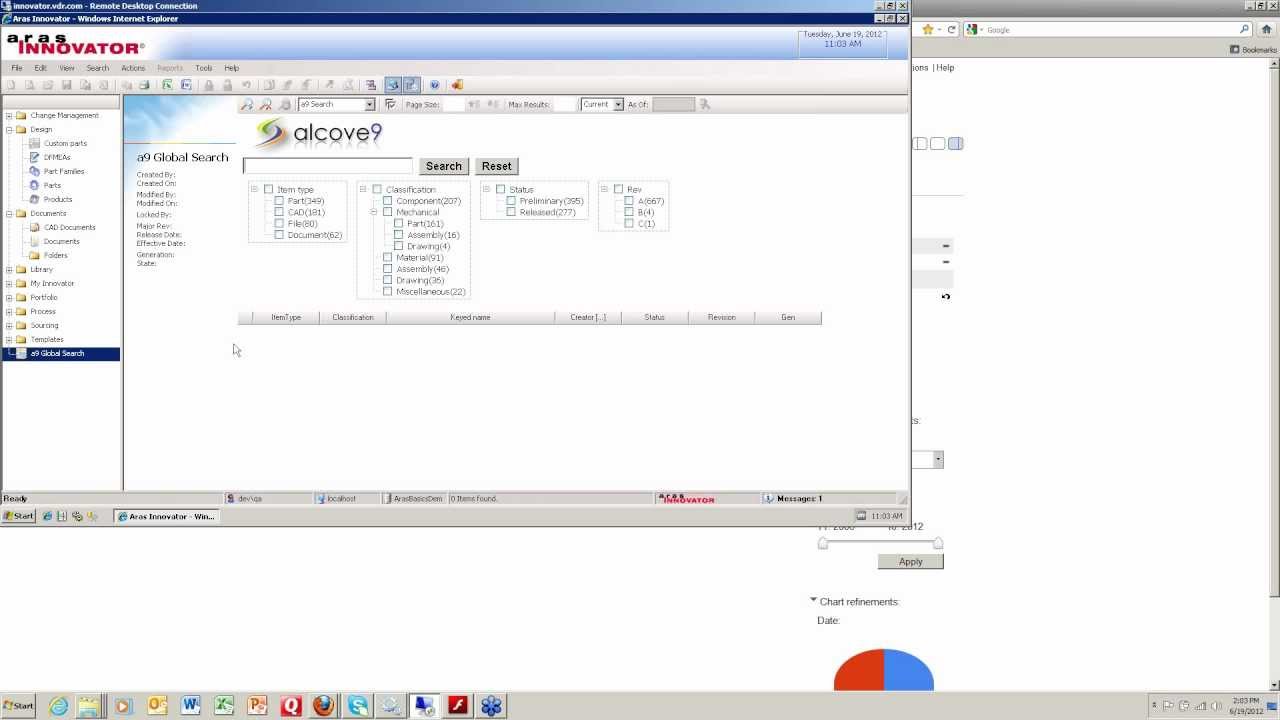Select Parts item in navigation tree
Screen dimensions: 1280x720
point(52,185)
